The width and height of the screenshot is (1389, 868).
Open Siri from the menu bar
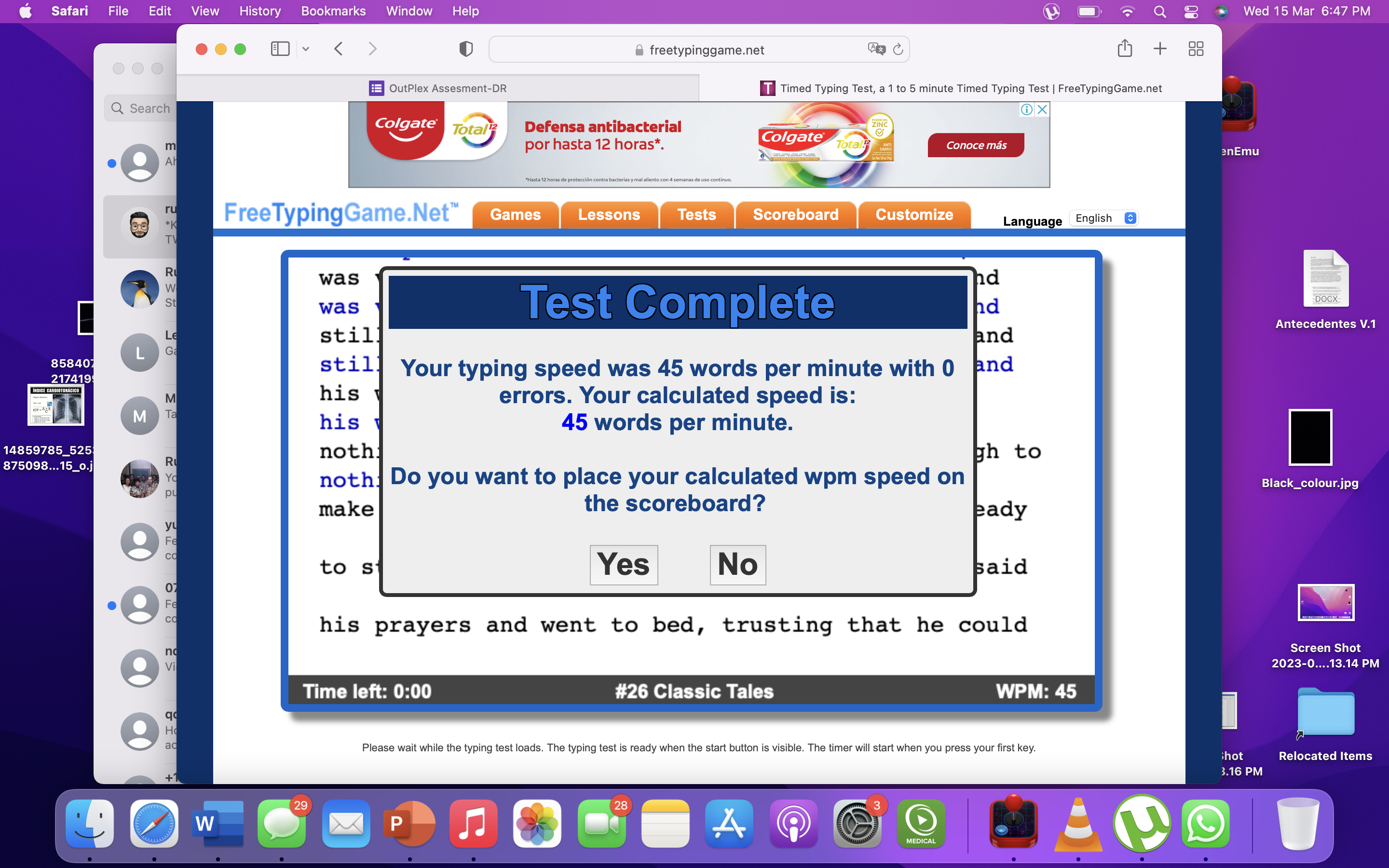tap(1221, 12)
